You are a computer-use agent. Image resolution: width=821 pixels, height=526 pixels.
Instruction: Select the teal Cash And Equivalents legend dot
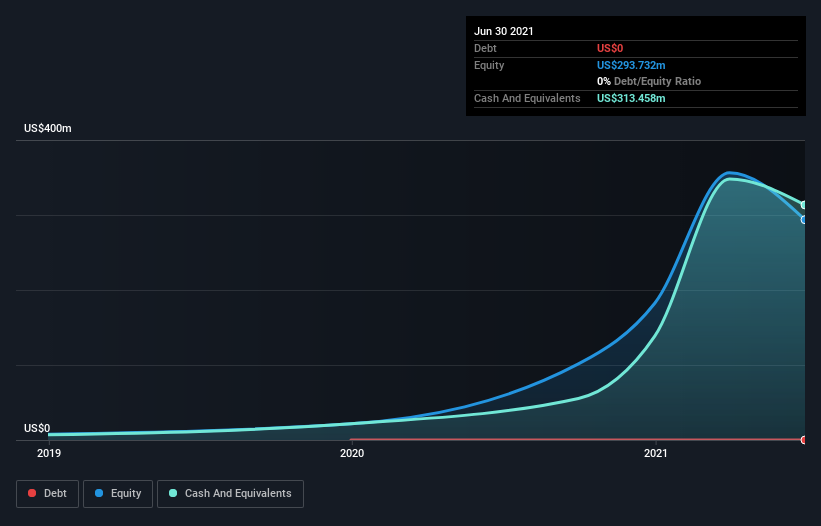[173, 493]
